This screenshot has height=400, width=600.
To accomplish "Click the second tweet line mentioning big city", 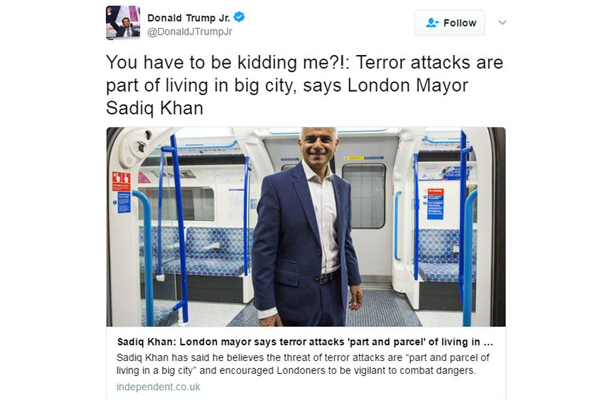I will click(287, 85).
